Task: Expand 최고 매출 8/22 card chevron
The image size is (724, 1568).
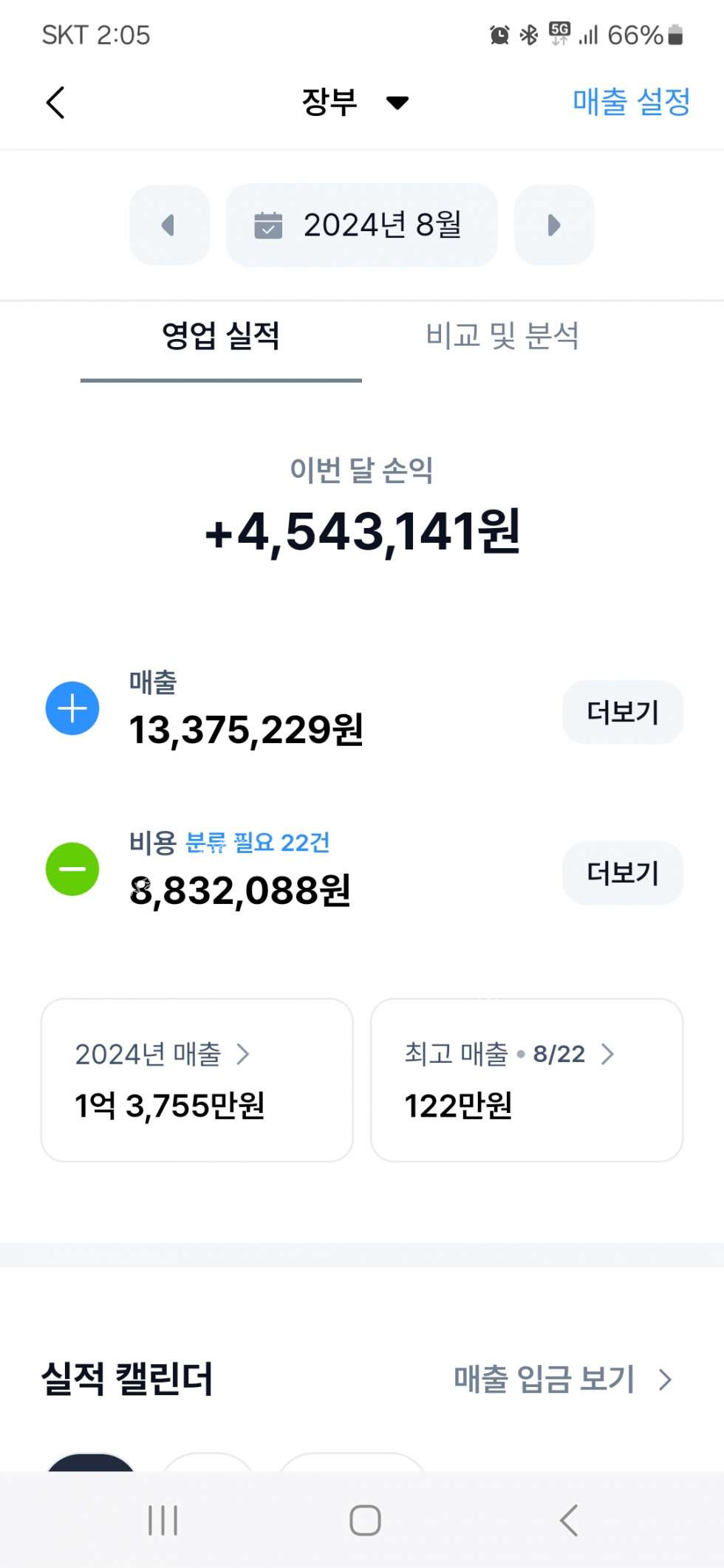Action: pyautogui.click(x=607, y=1054)
